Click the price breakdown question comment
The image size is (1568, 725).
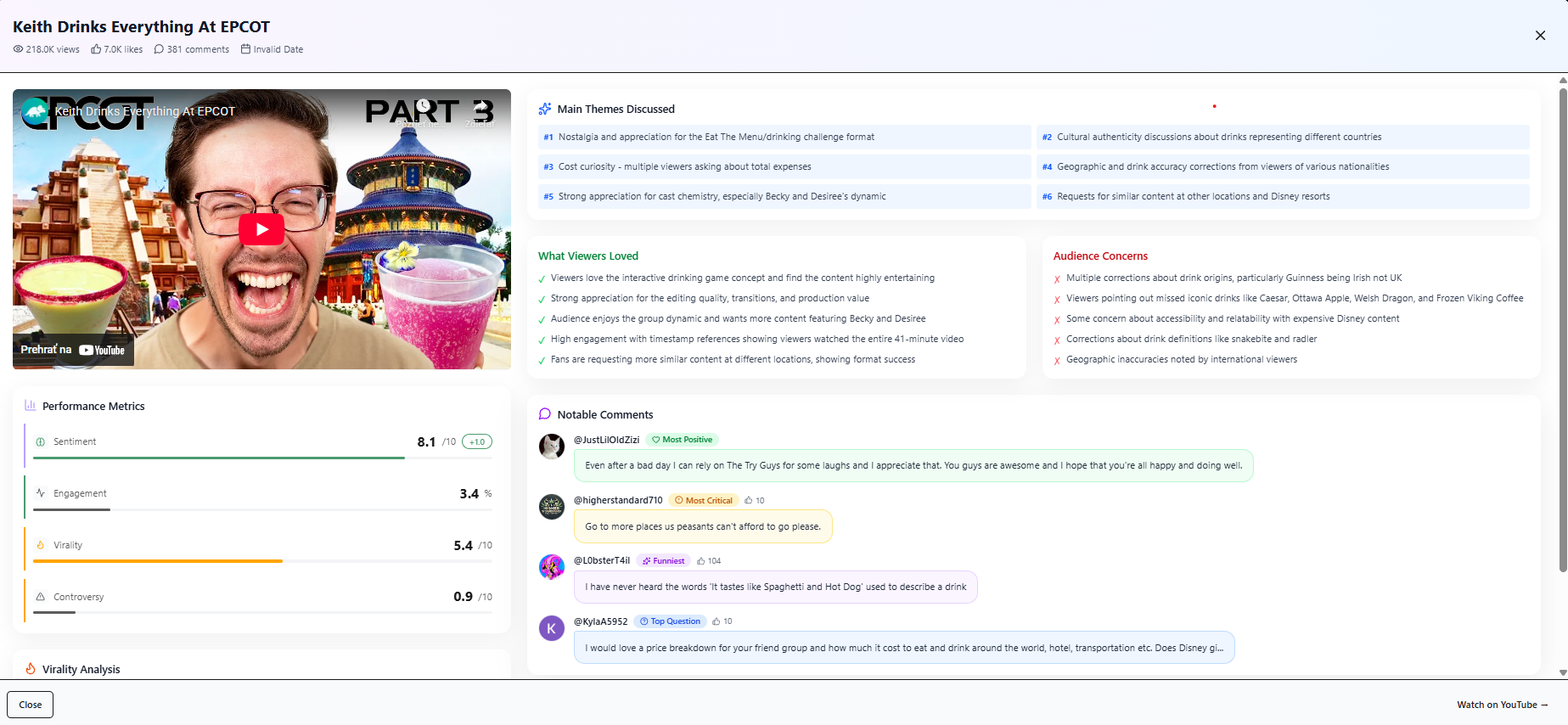[904, 648]
